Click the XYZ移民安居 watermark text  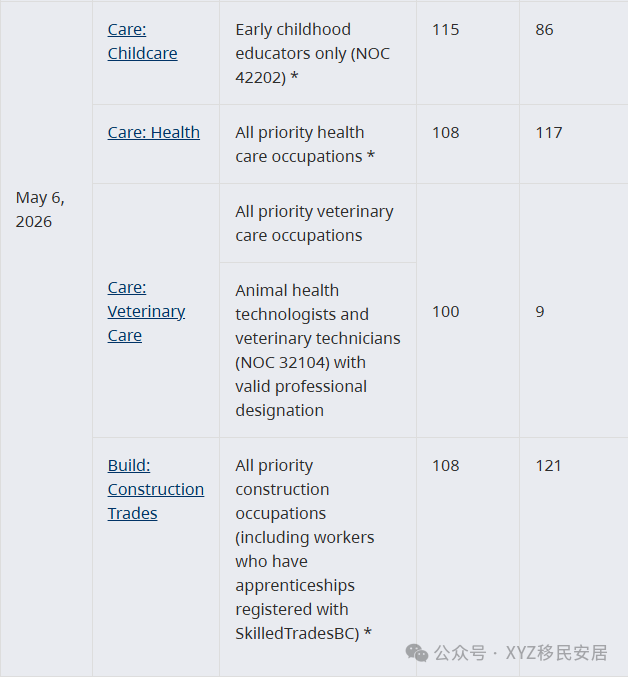[557, 653]
